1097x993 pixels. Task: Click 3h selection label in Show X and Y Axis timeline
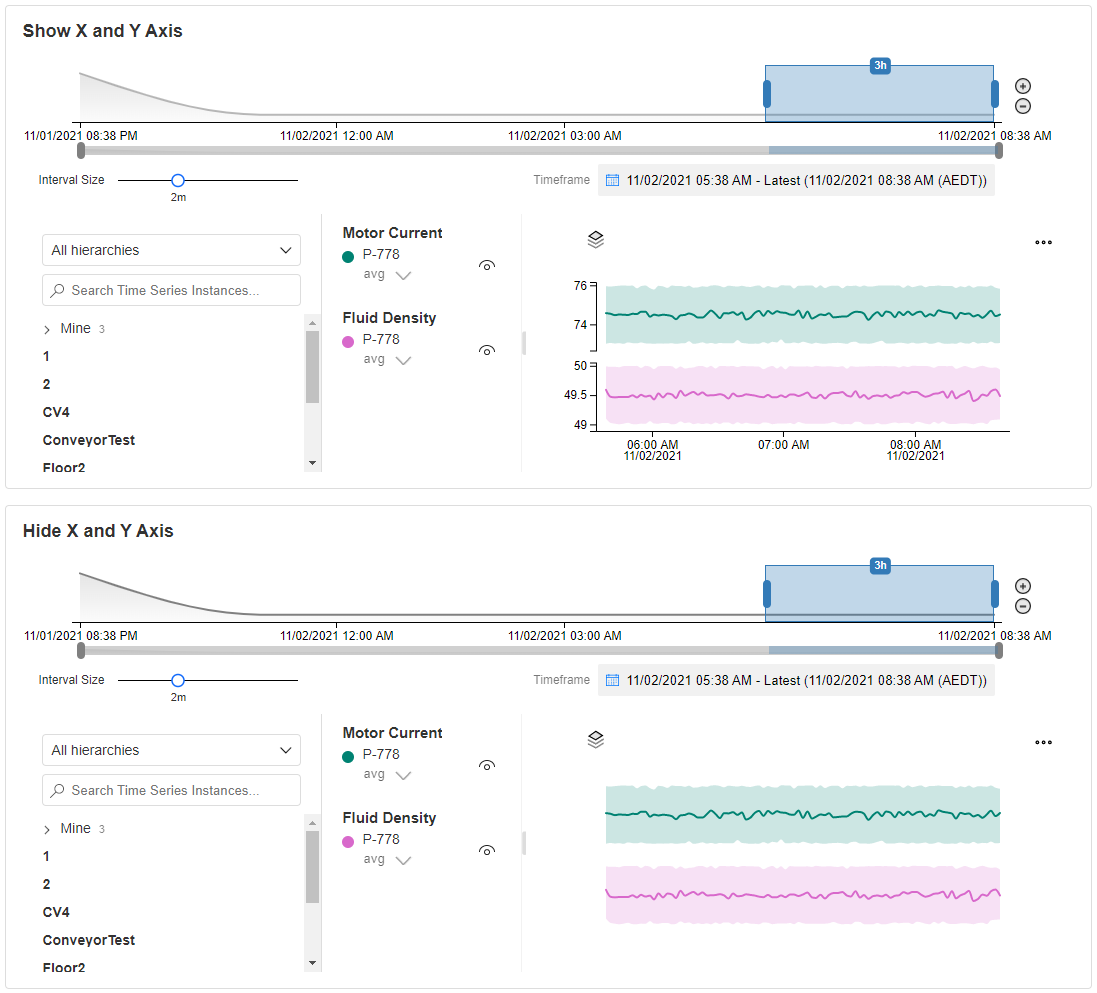pos(880,66)
